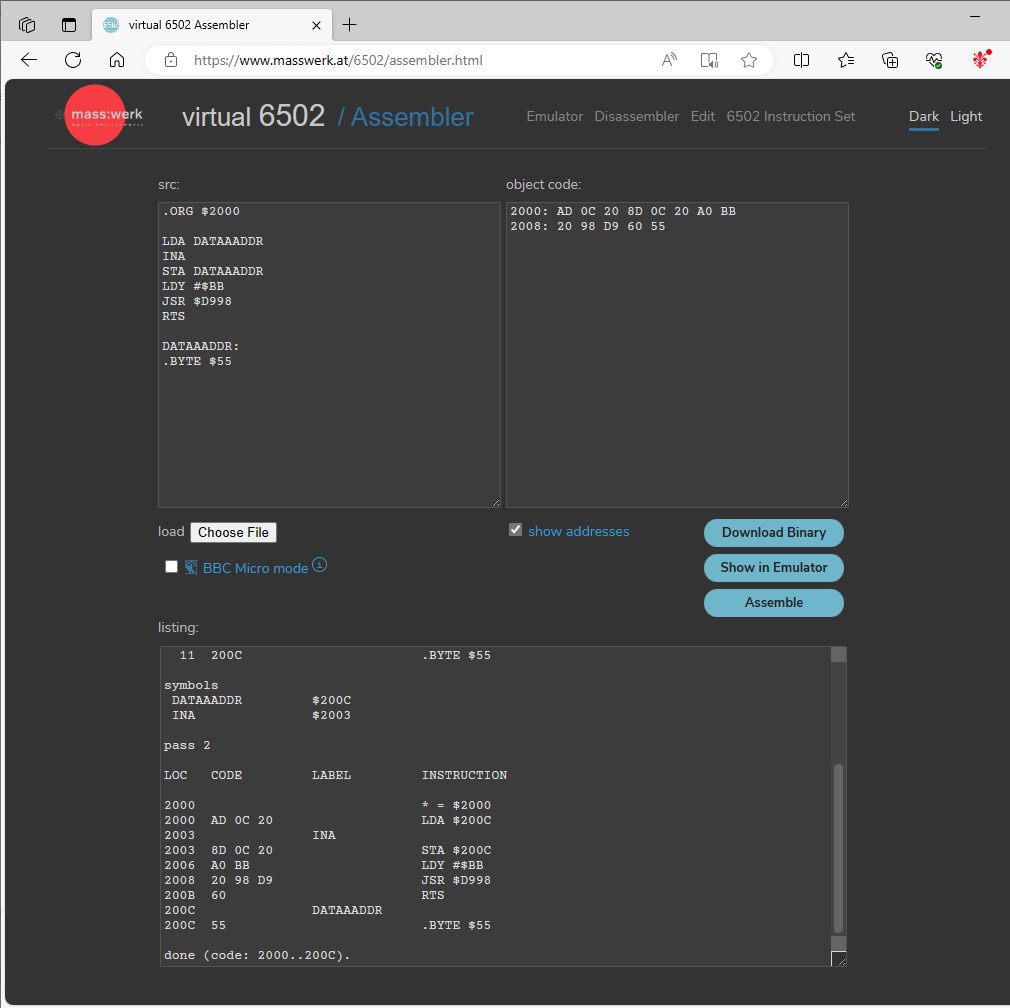Click the listing scrollbar down arrow
Screen dimensions: 1010x1008
click(x=838, y=943)
